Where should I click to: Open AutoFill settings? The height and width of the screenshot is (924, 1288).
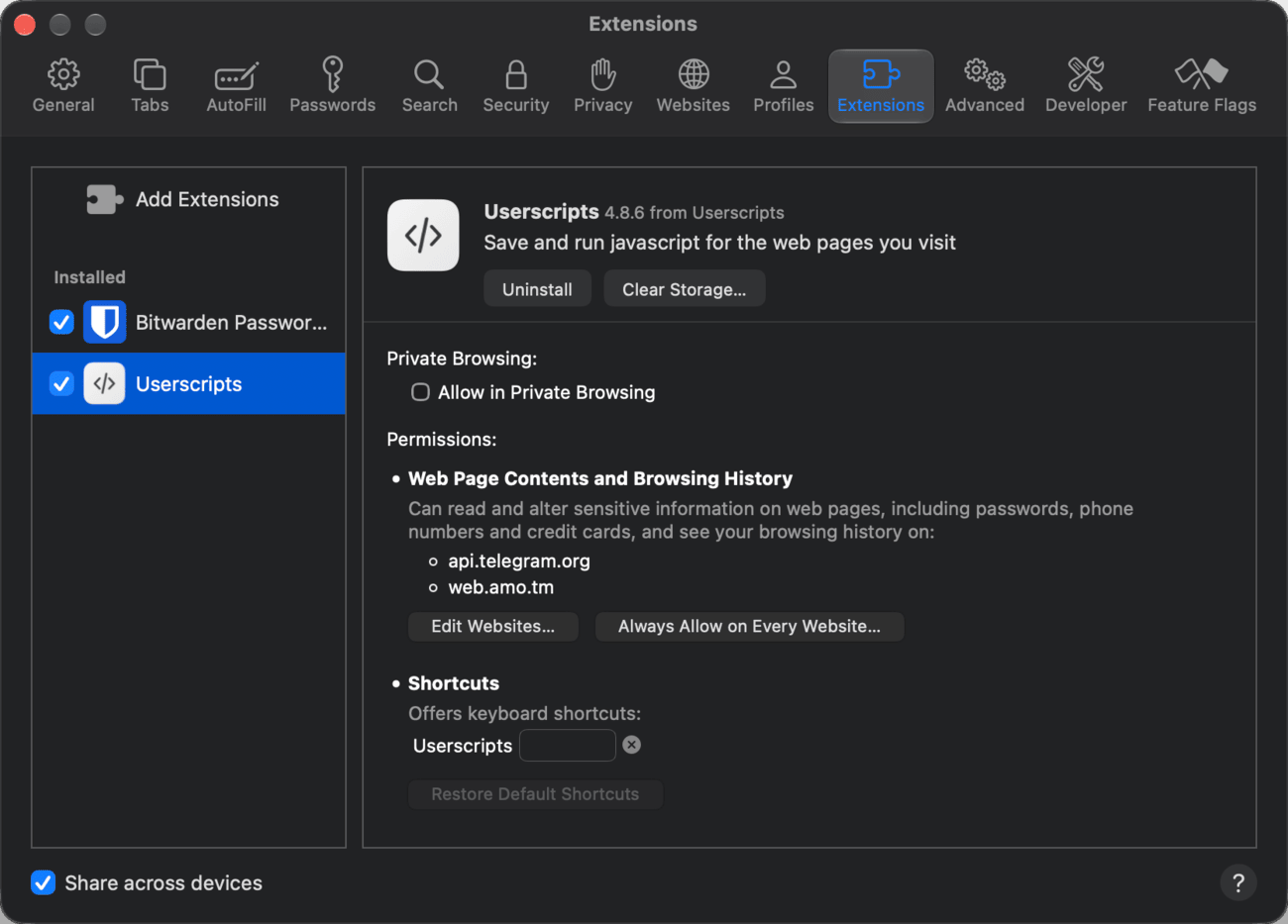pyautogui.click(x=236, y=86)
